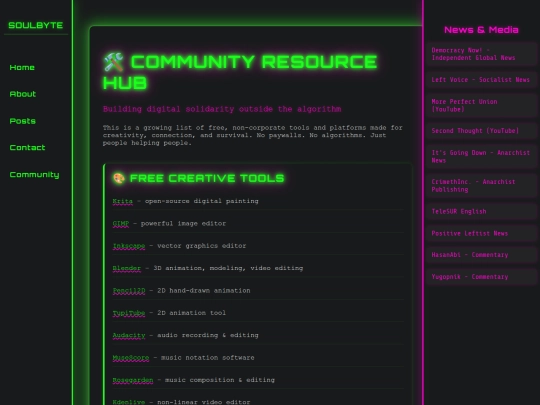Click the News & Media sidebar heading

(481, 30)
